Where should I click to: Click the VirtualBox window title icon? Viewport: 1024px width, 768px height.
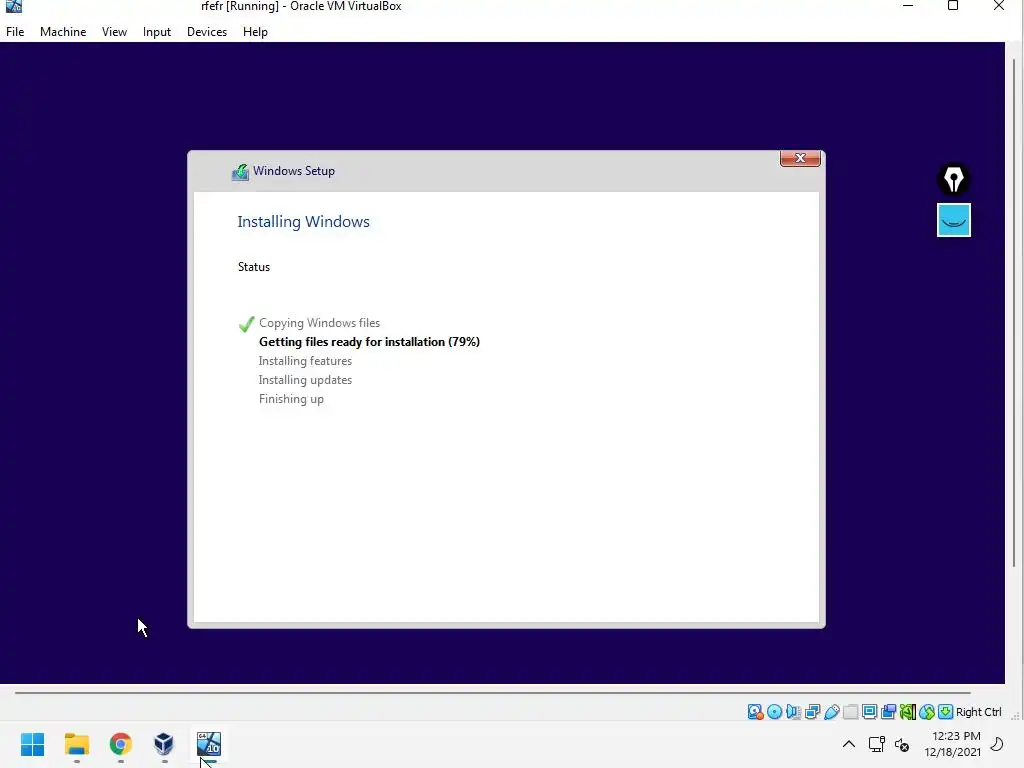(x=14, y=7)
